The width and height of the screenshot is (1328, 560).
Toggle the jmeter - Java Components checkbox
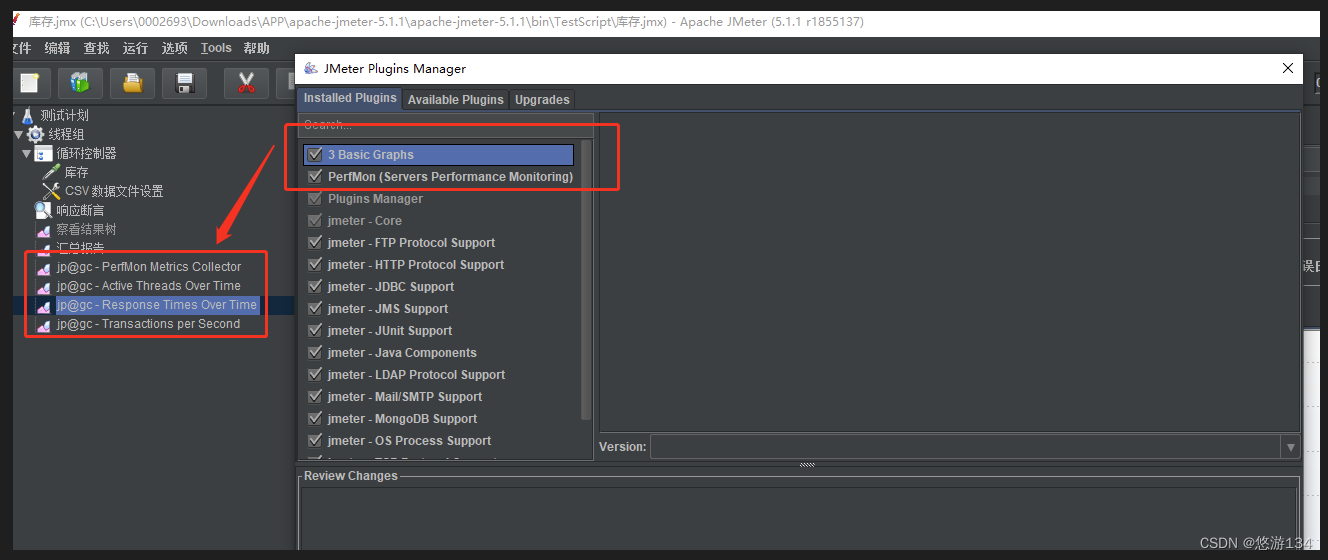point(315,353)
